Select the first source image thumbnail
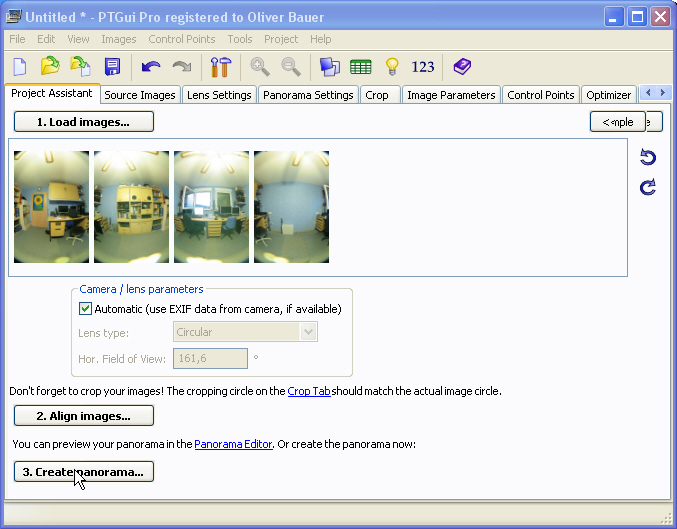The image size is (677, 529). tap(51, 207)
